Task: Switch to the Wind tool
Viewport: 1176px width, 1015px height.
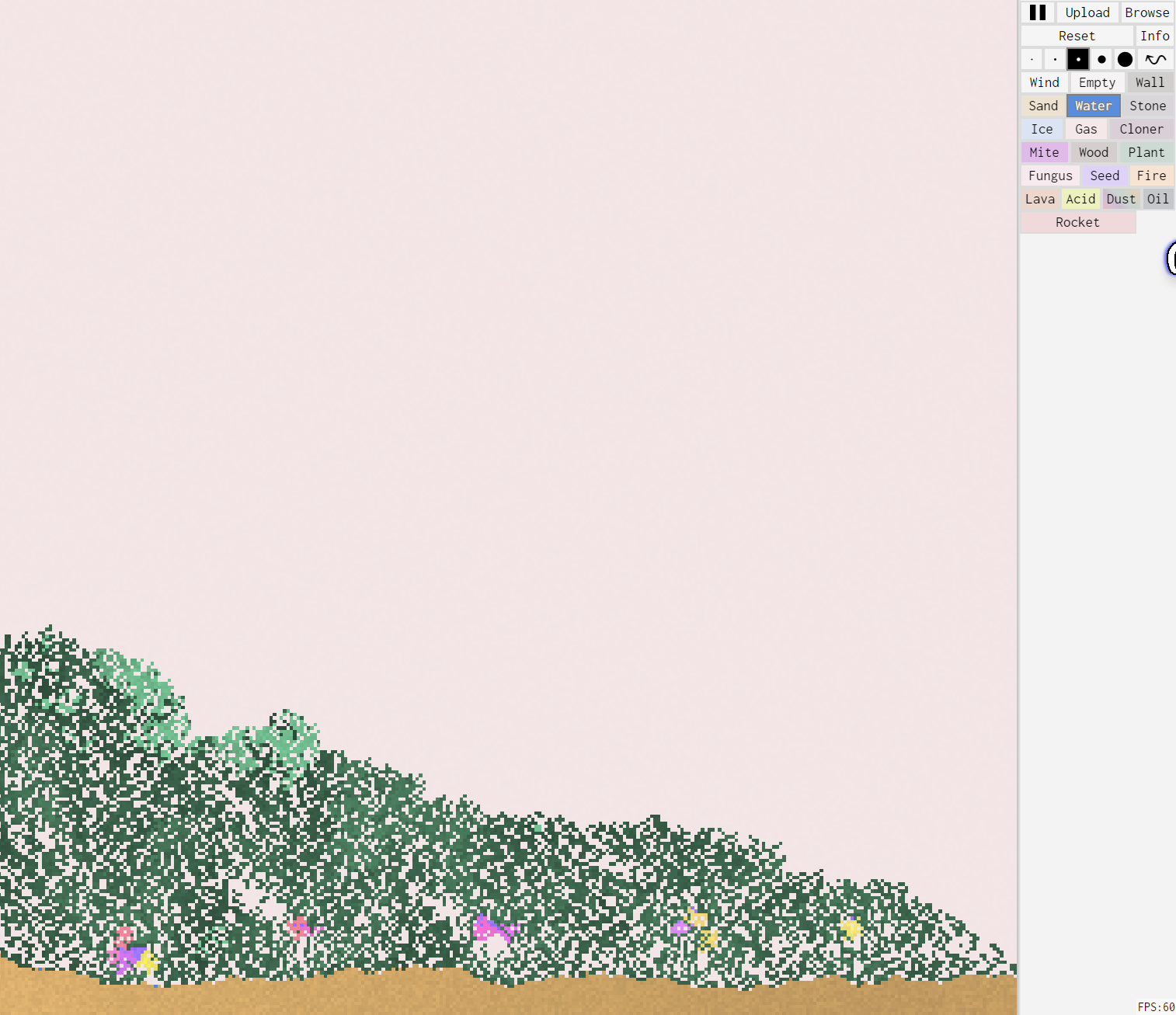Action: [1044, 82]
